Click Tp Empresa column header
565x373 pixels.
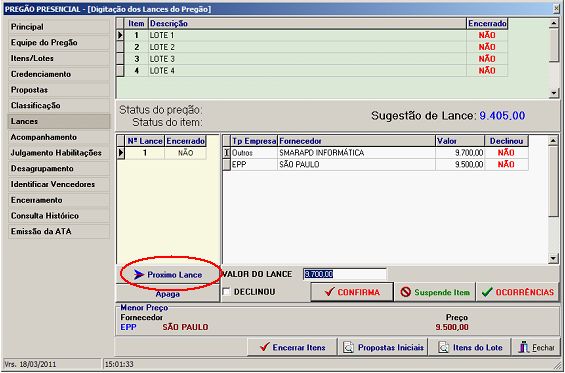point(254,141)
